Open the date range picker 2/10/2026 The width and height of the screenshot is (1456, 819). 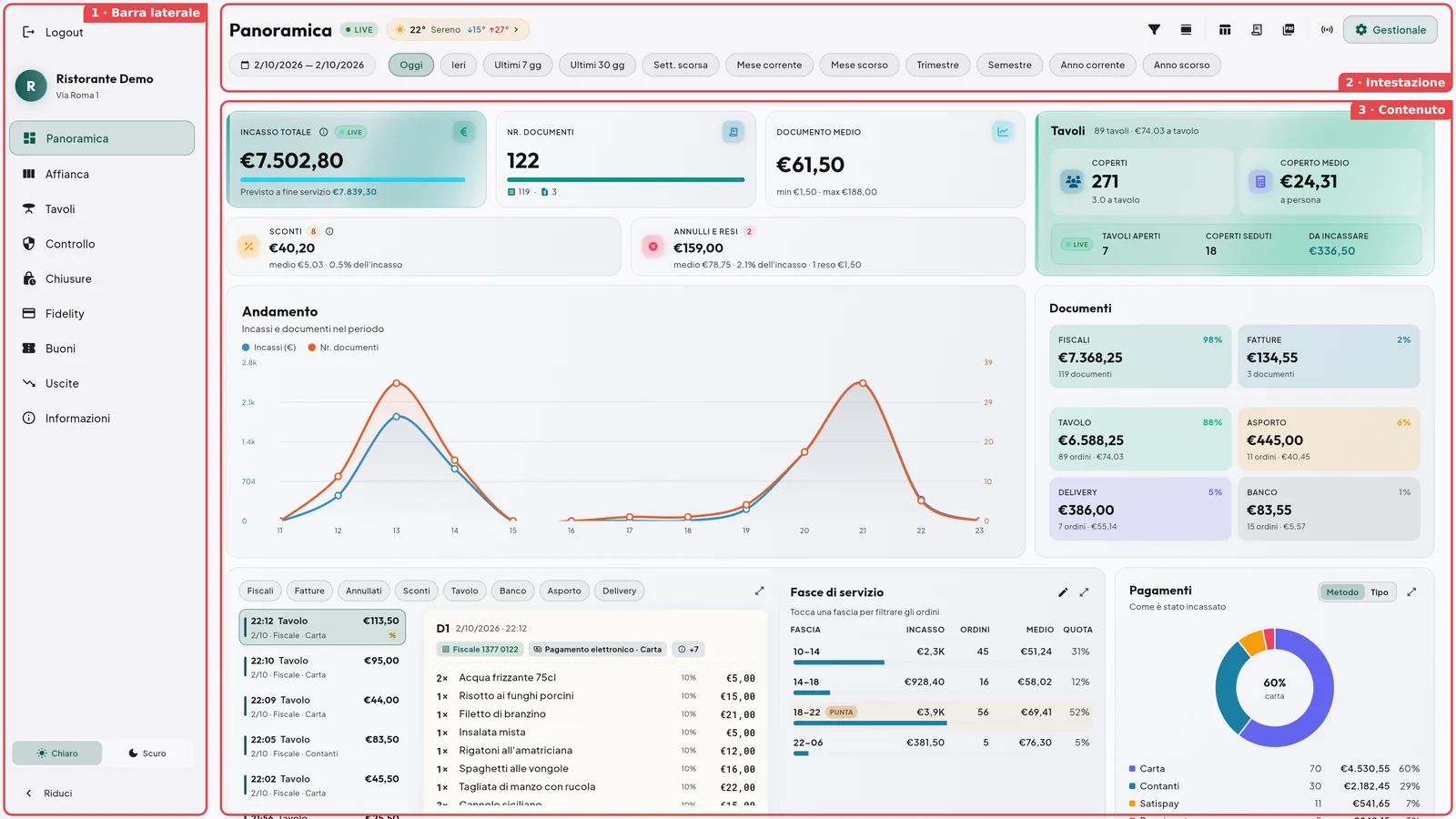(302, 66)
